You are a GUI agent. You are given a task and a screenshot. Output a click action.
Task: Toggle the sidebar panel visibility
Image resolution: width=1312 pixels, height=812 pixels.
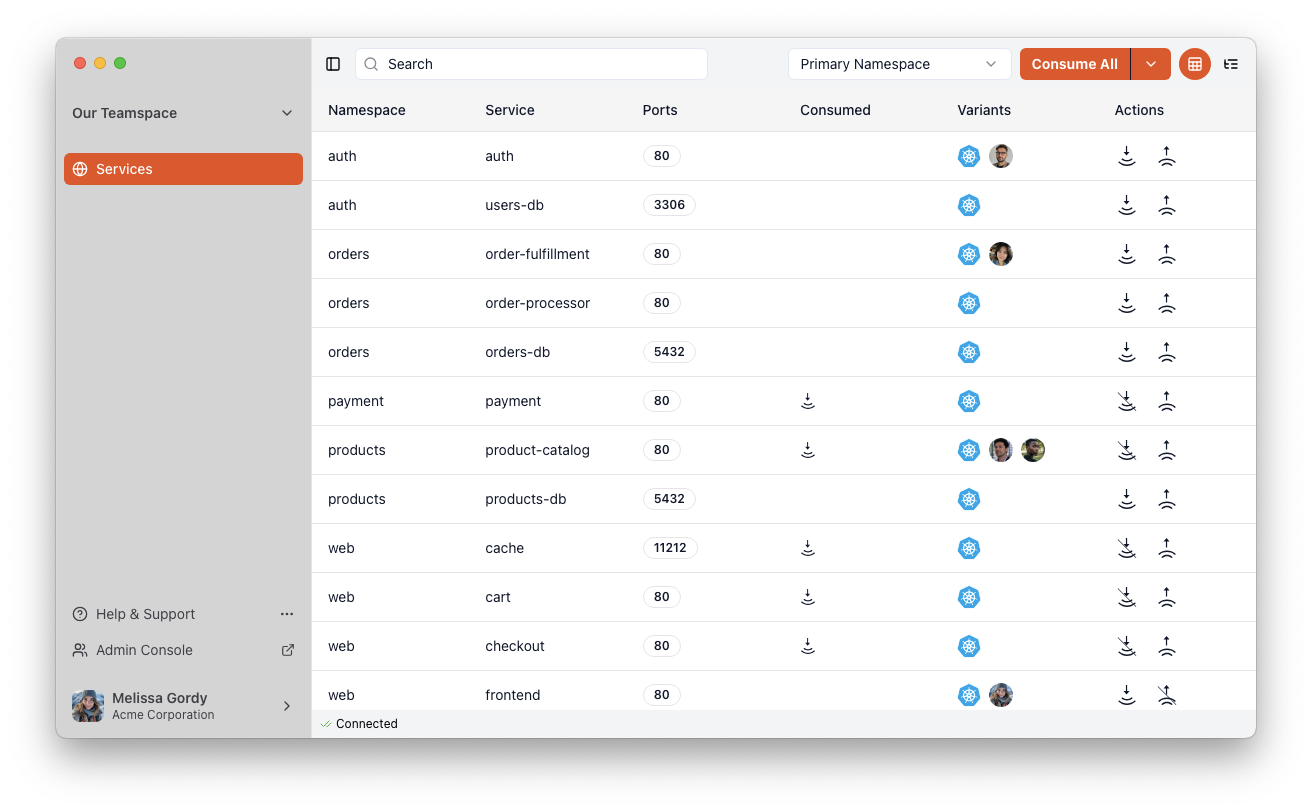pos(333,63)
